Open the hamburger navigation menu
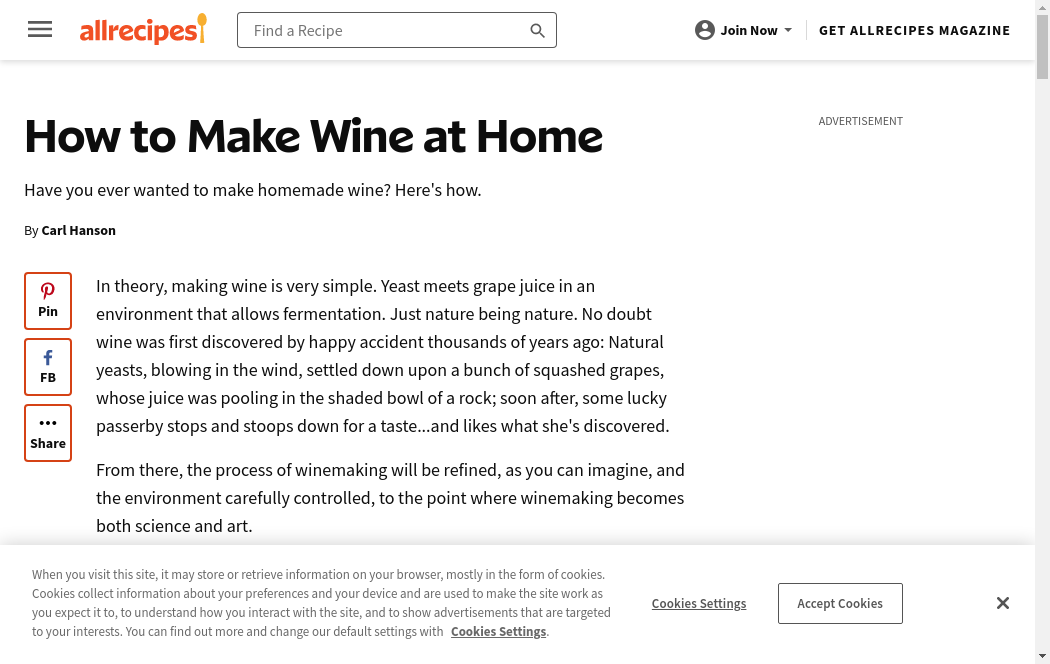Screen dimensions: 1050x664 (40, 30)
